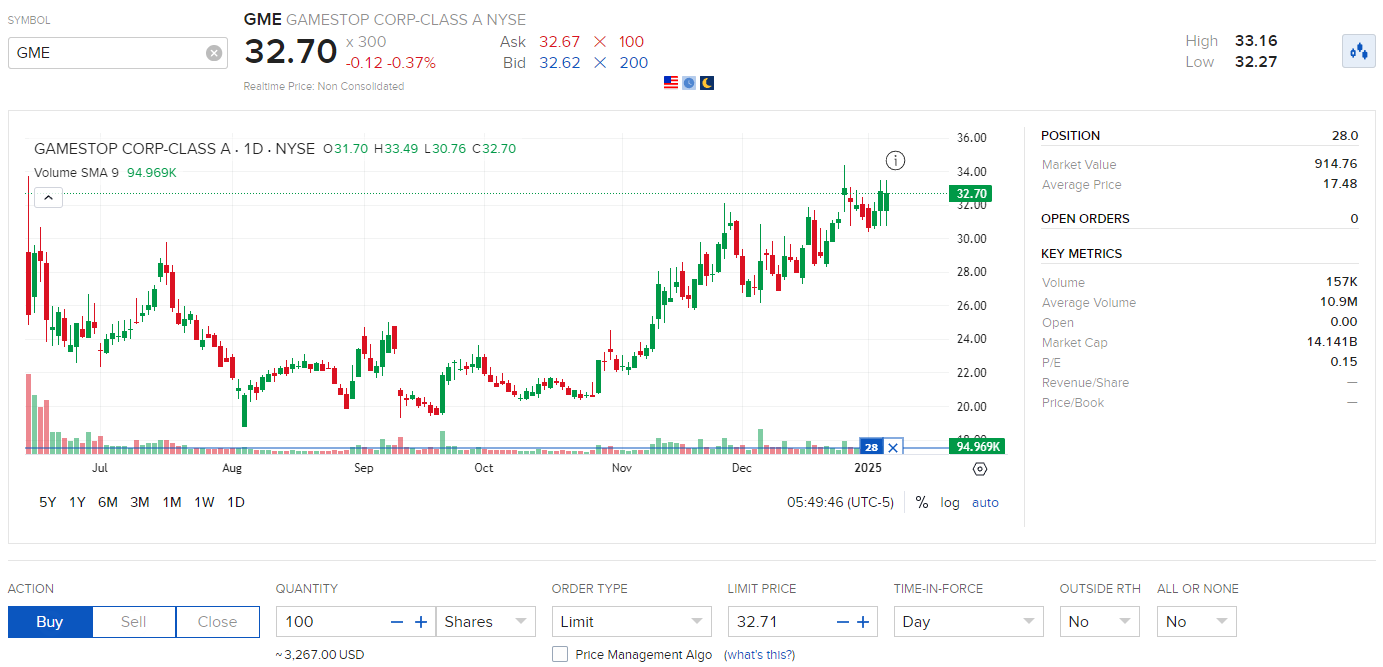Viewport: 1383px width, 667px height.
Task: Click the pre-market clock icon
Action: click(689, 82)
